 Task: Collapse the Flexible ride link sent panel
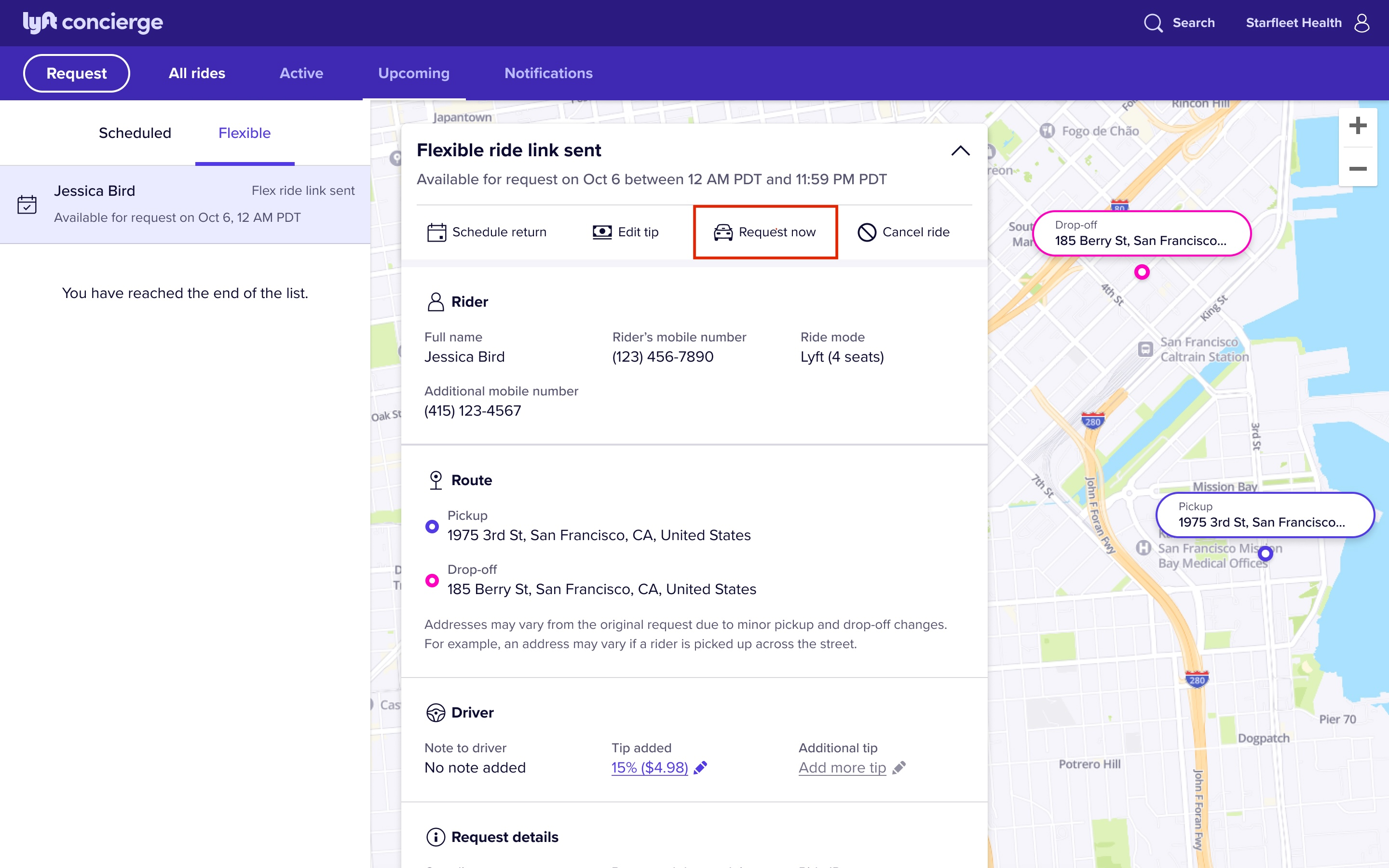click(960, 150)
